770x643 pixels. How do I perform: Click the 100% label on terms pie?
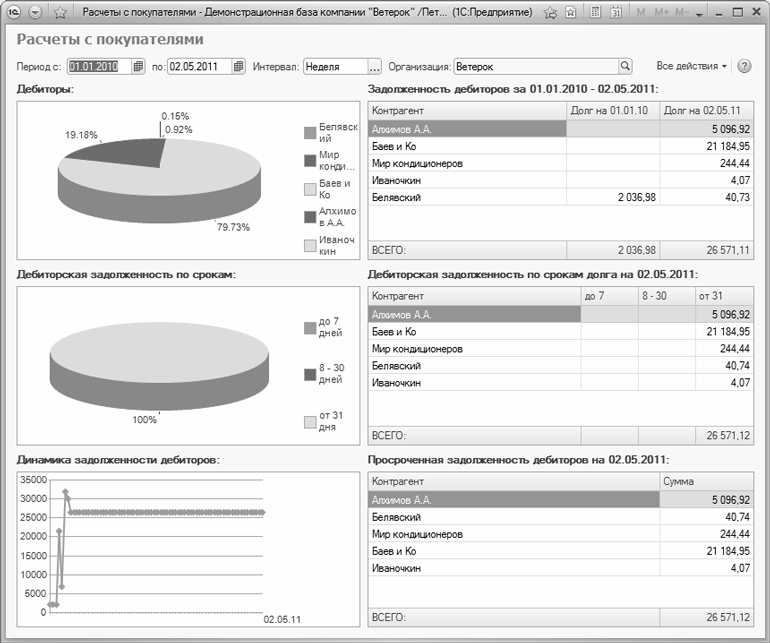click(x=144, y=419)
